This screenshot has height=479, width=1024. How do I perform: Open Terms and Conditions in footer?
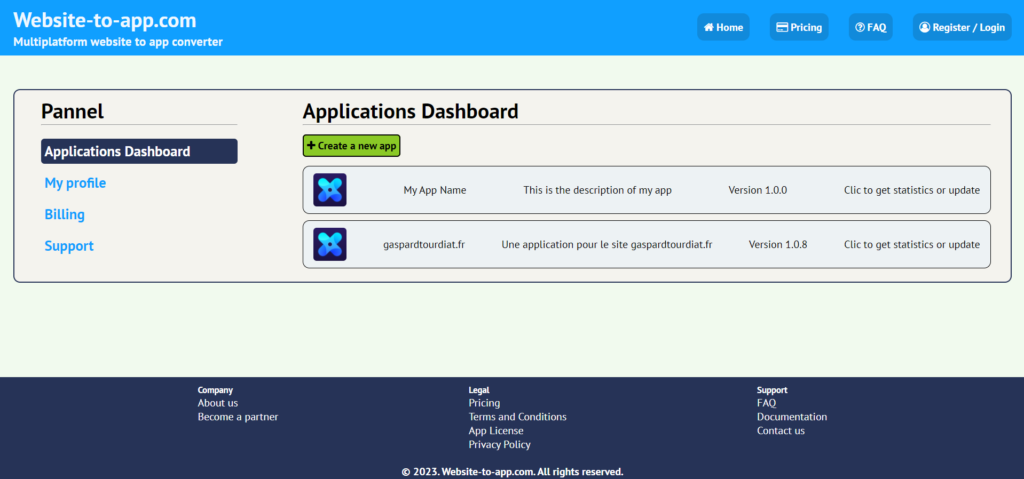pos(517,417)
